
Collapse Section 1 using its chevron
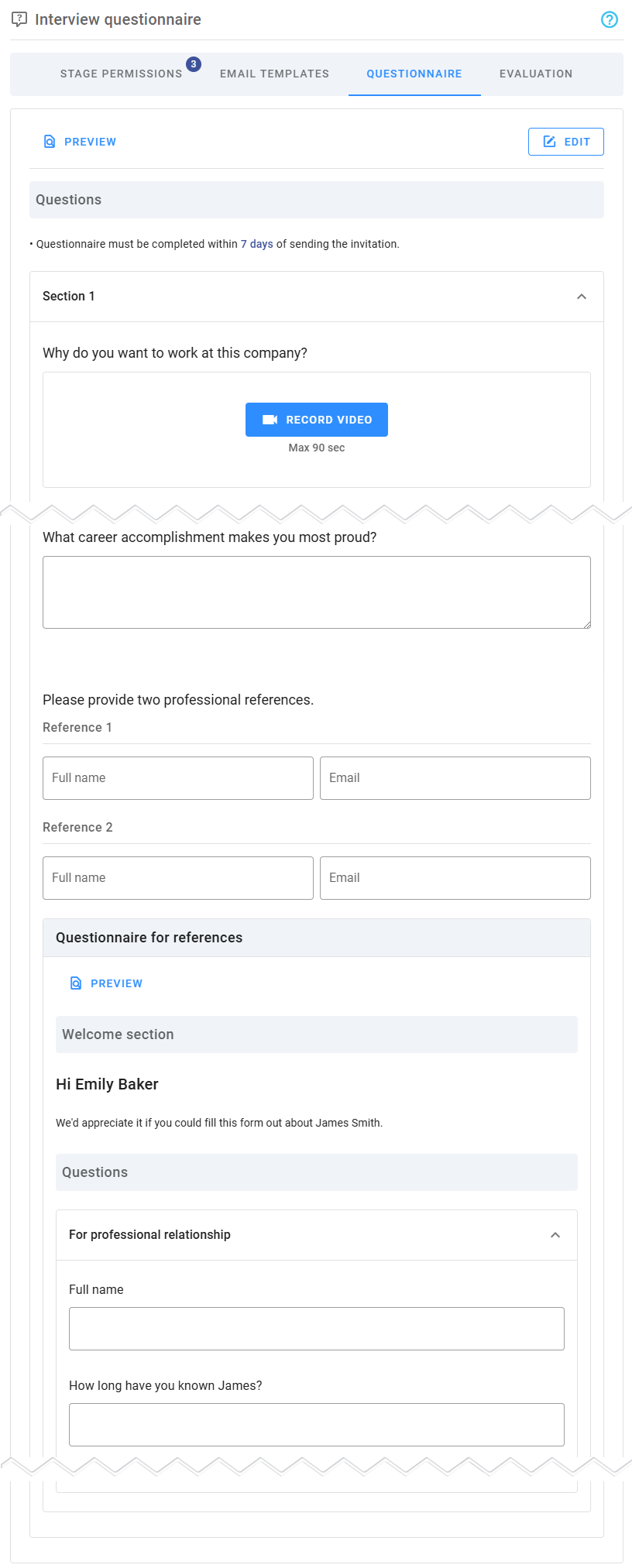pos(582,296)
